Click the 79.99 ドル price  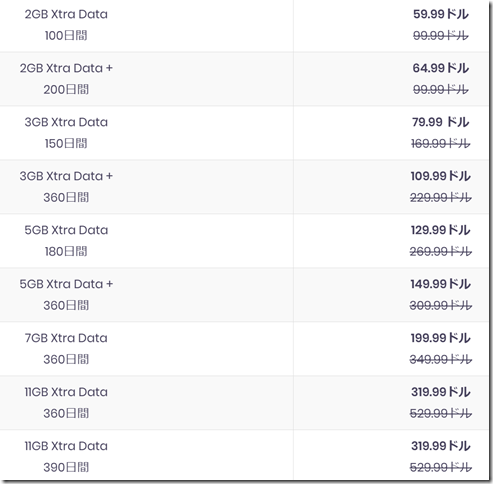point(441,122)
